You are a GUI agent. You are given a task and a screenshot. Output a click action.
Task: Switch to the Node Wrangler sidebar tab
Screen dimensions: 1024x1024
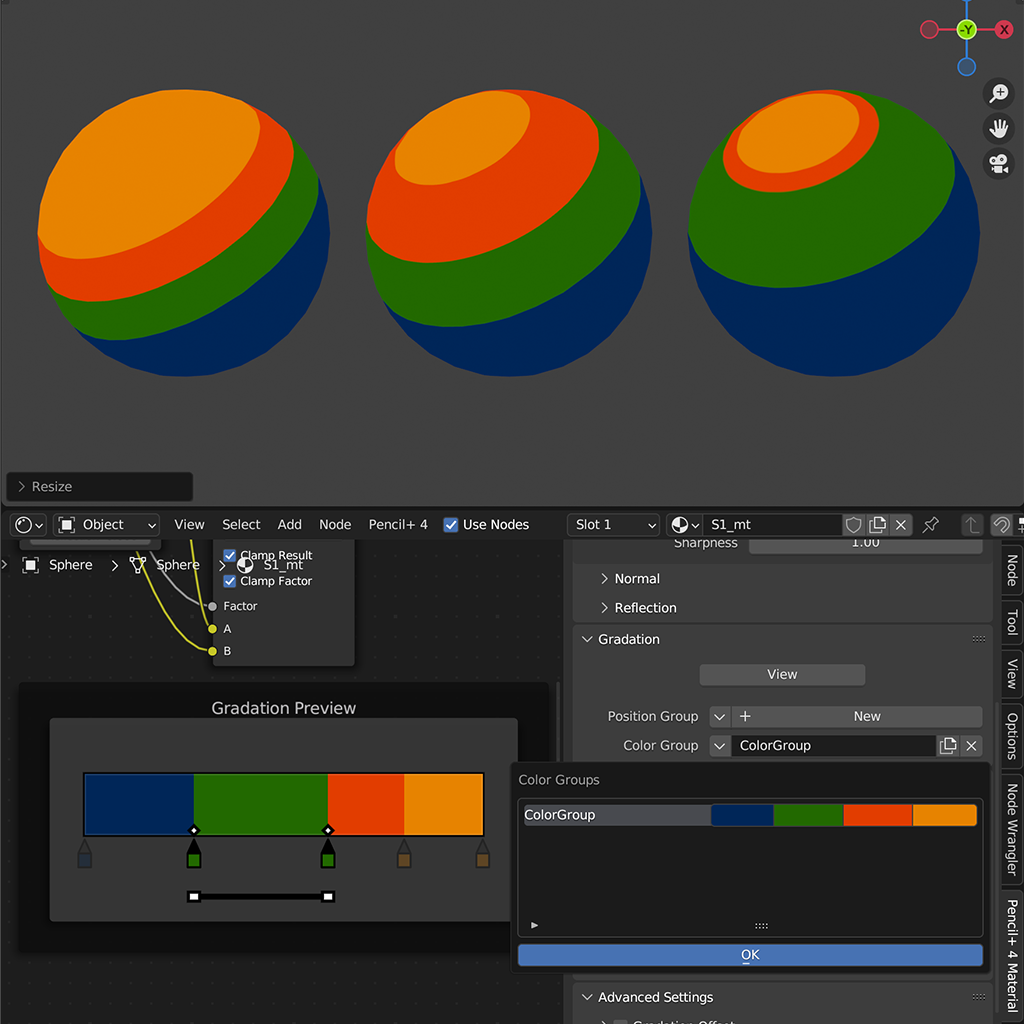tap(1012, 830)
